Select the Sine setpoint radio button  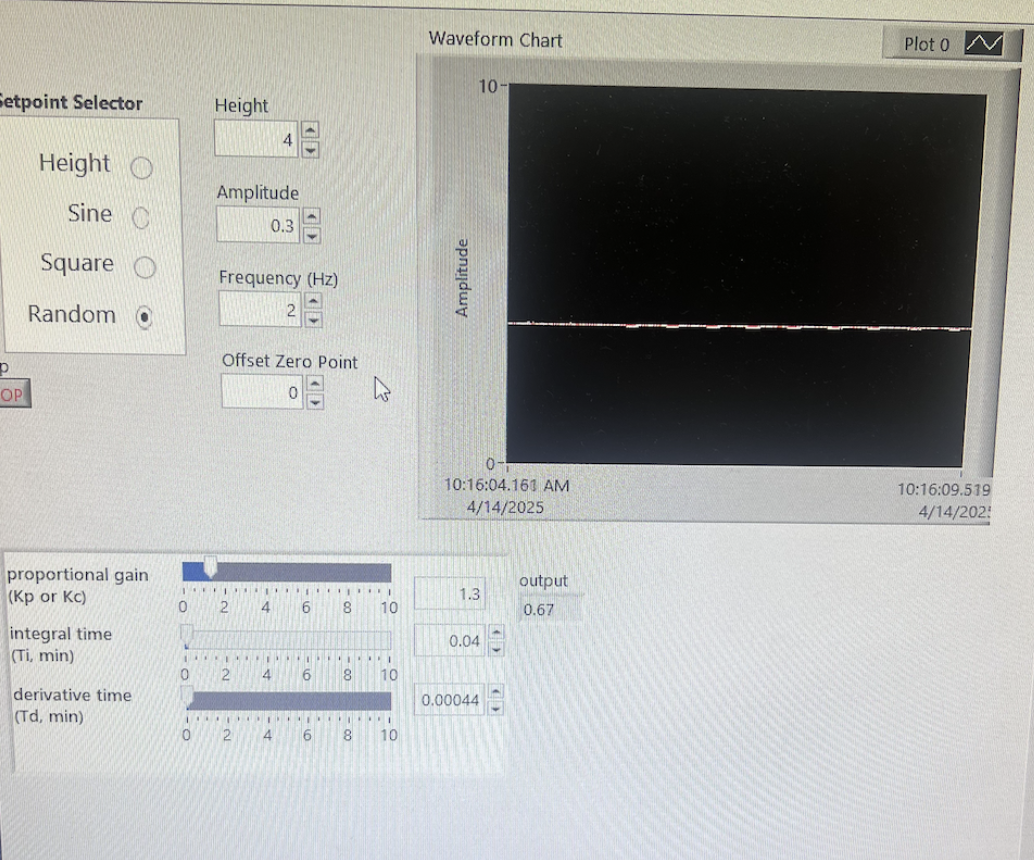(141, 218)
